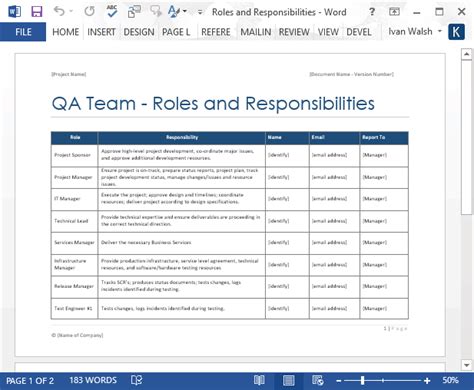This screenshot has height=390, width=474.
Task: Click the Release Manager role cell
Action: [74, 286]
